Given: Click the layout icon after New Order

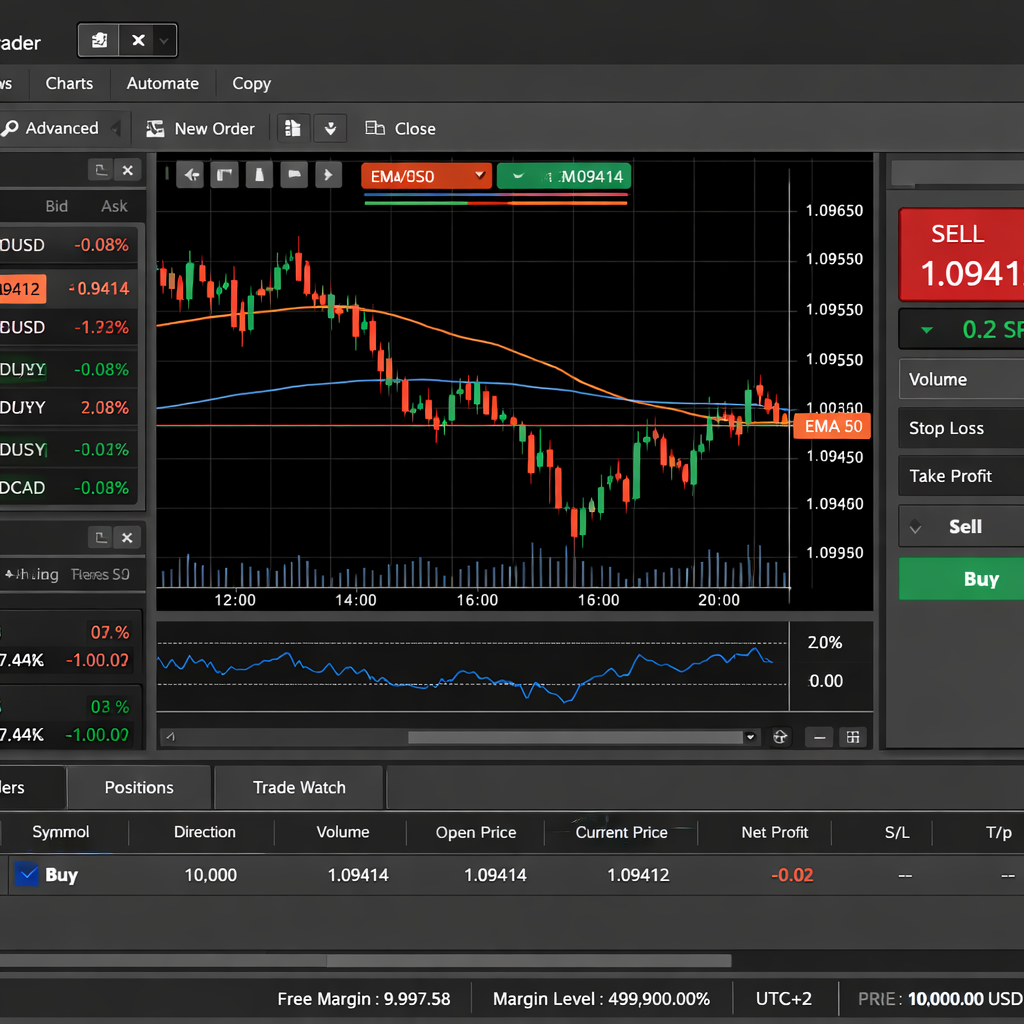Looking at the screenshot, I should (x=293, y=129).
